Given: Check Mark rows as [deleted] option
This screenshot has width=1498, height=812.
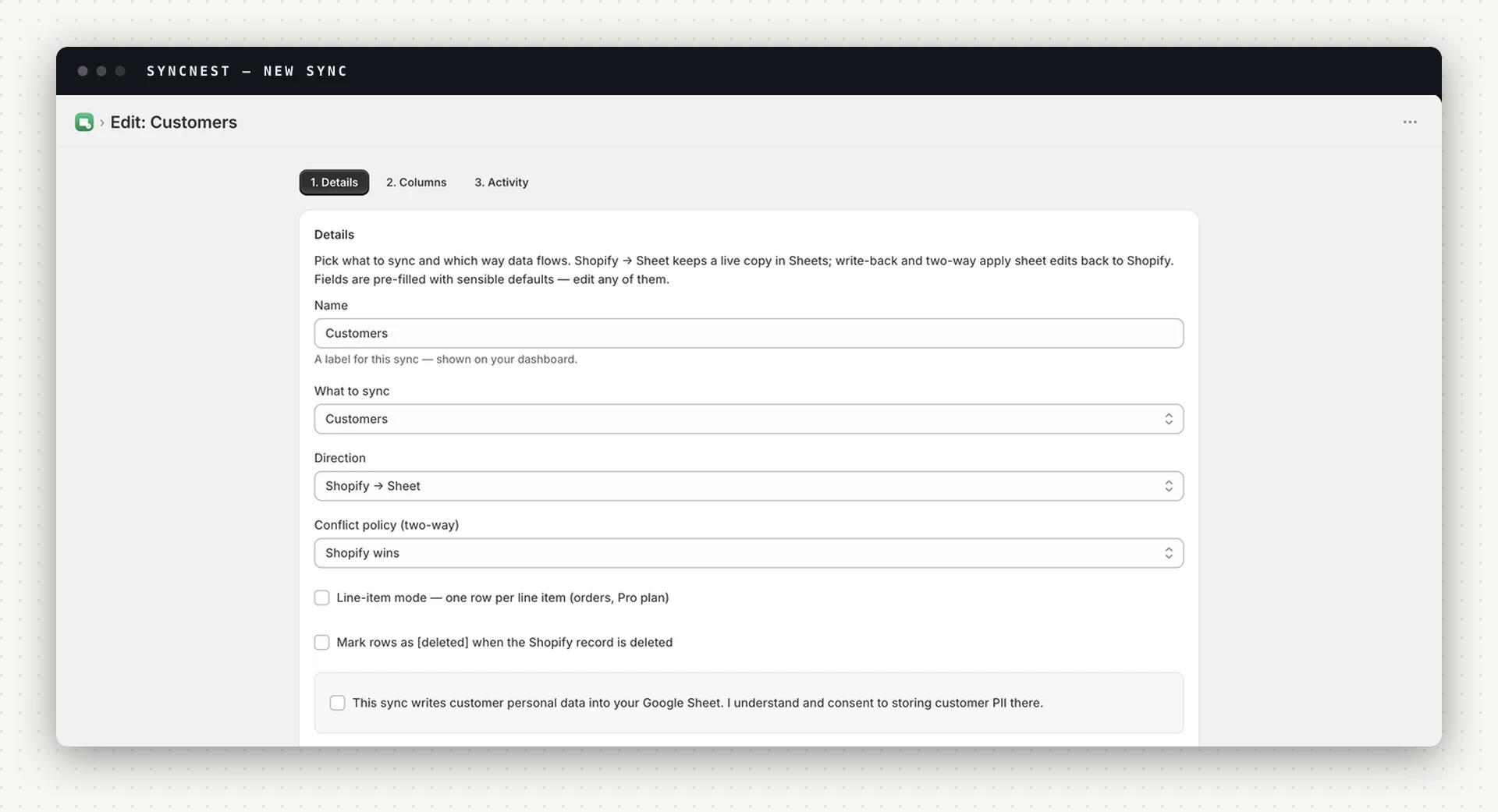Looking at the screenshot, I should point(321,643).
